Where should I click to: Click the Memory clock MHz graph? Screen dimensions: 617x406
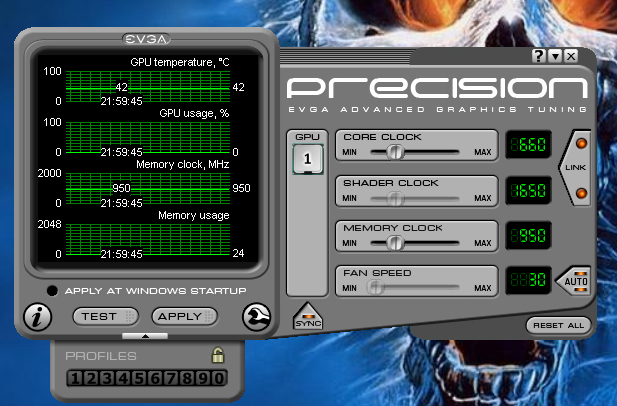[x=148, y=188]
